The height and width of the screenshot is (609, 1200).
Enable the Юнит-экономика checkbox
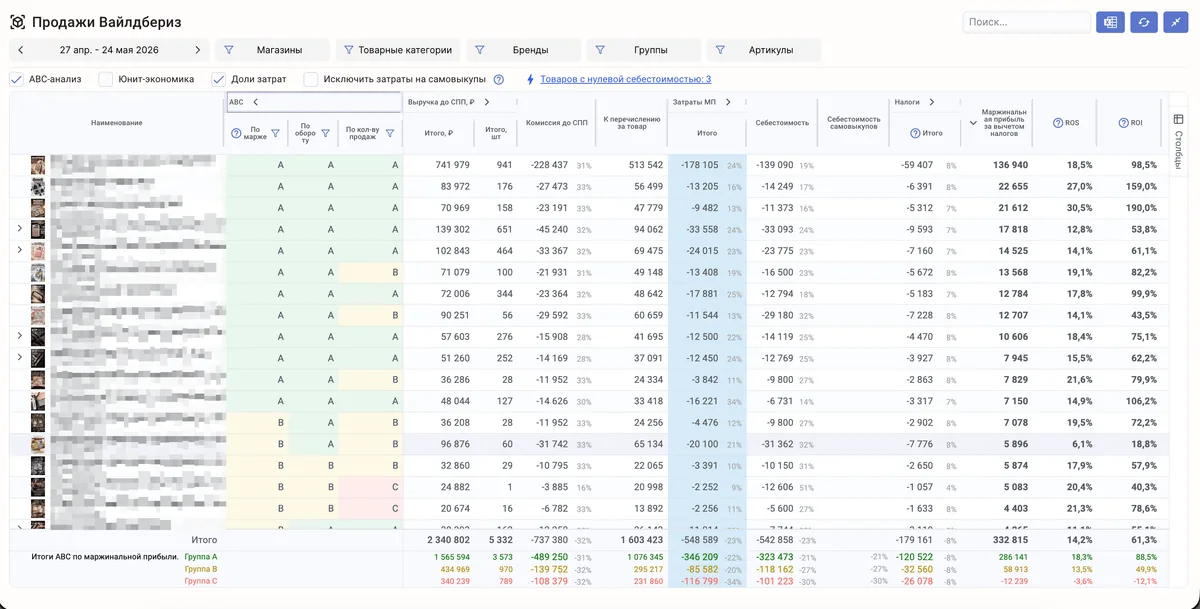[x=106, y=79]
